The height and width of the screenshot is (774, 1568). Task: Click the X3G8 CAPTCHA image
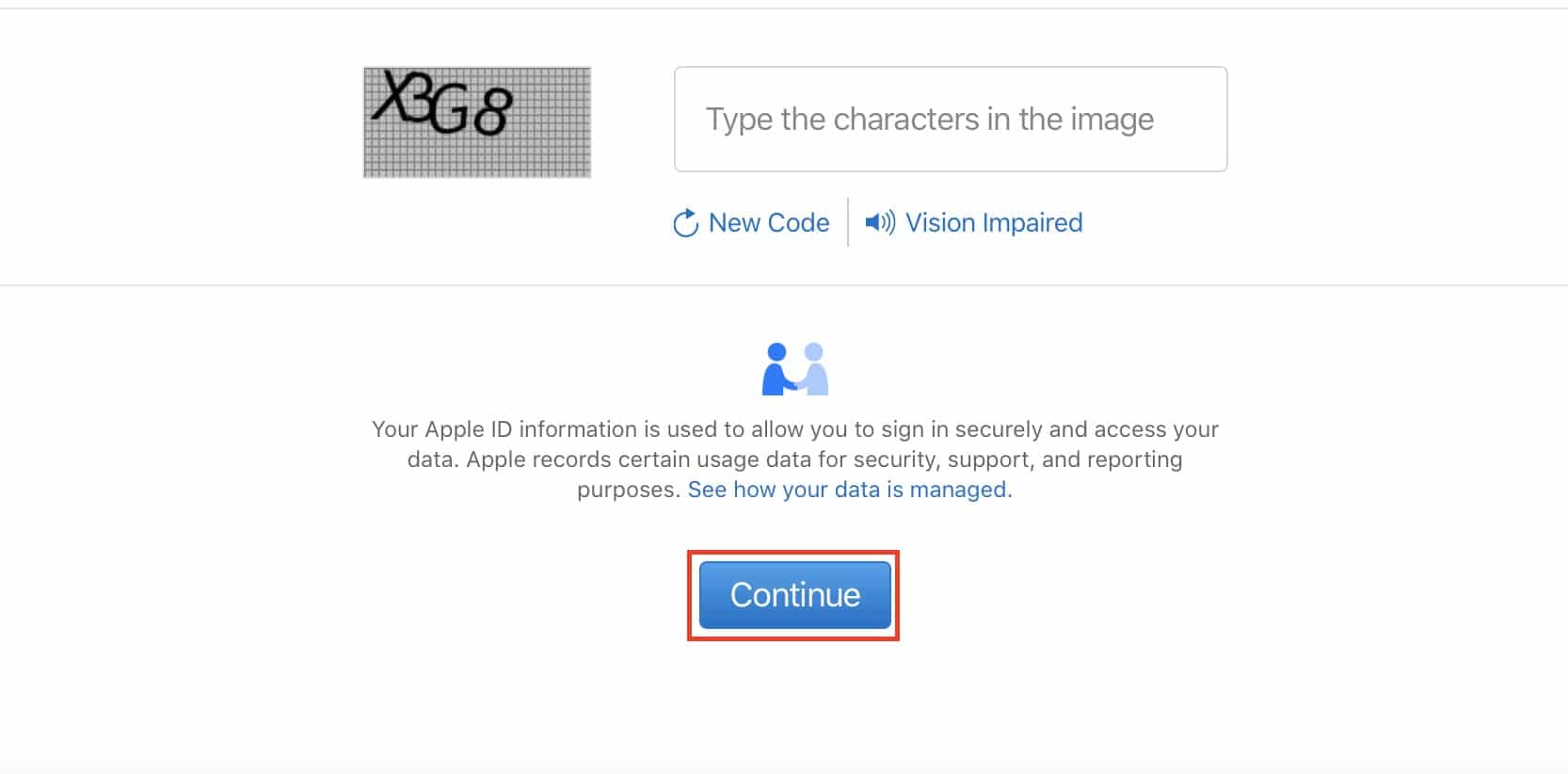click(x=477, y=121)
